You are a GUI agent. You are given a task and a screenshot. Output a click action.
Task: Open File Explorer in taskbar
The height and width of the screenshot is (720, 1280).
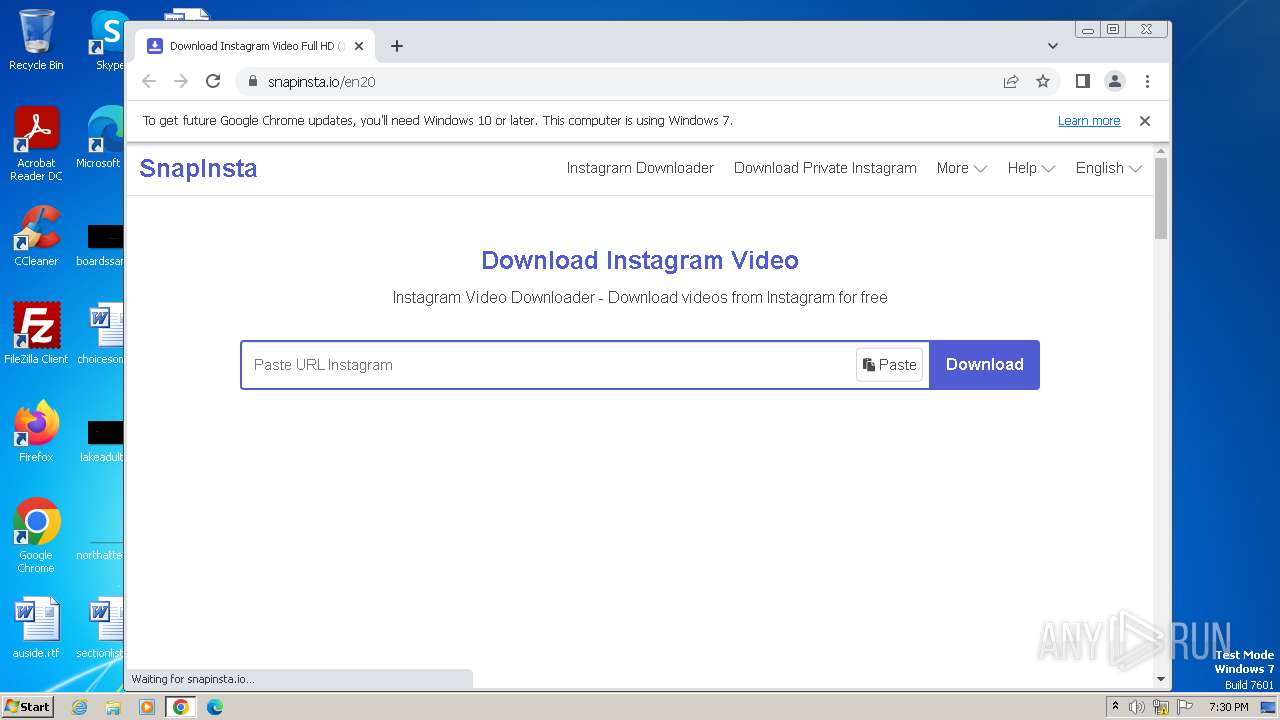coord(113,707)
